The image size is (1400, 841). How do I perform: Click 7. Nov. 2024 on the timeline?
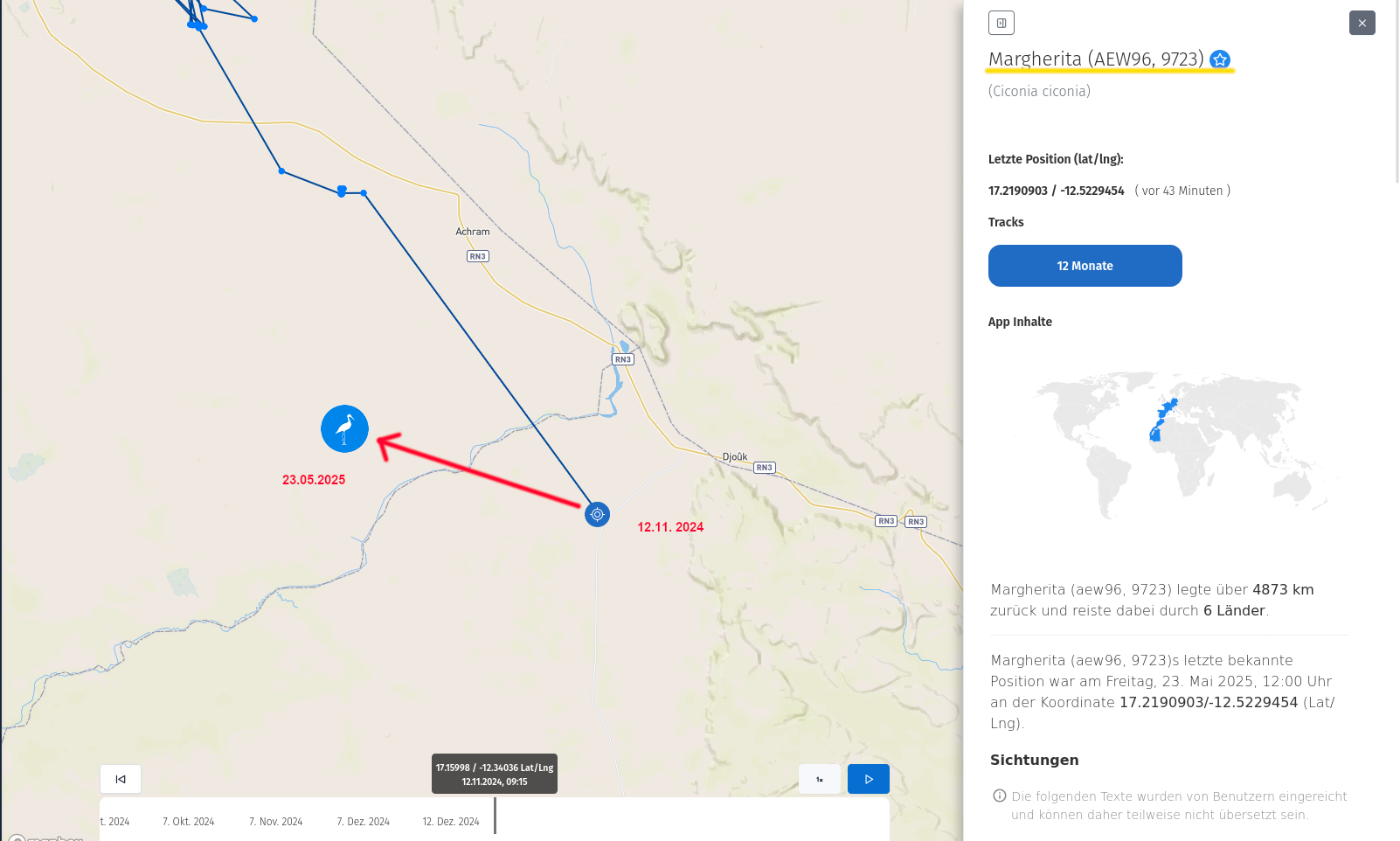point(276,822)
